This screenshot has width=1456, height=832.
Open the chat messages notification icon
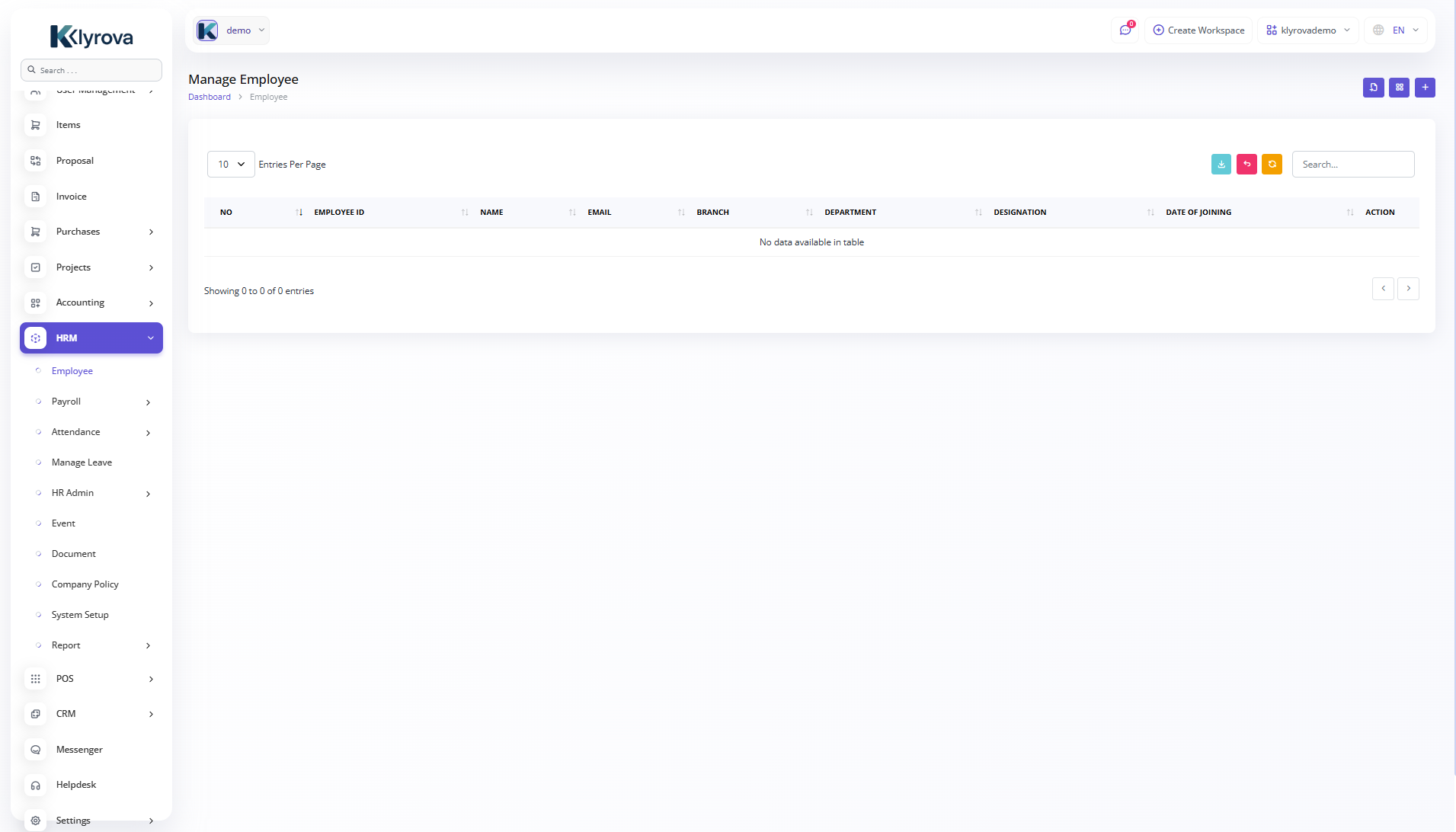pos(1125,30)
